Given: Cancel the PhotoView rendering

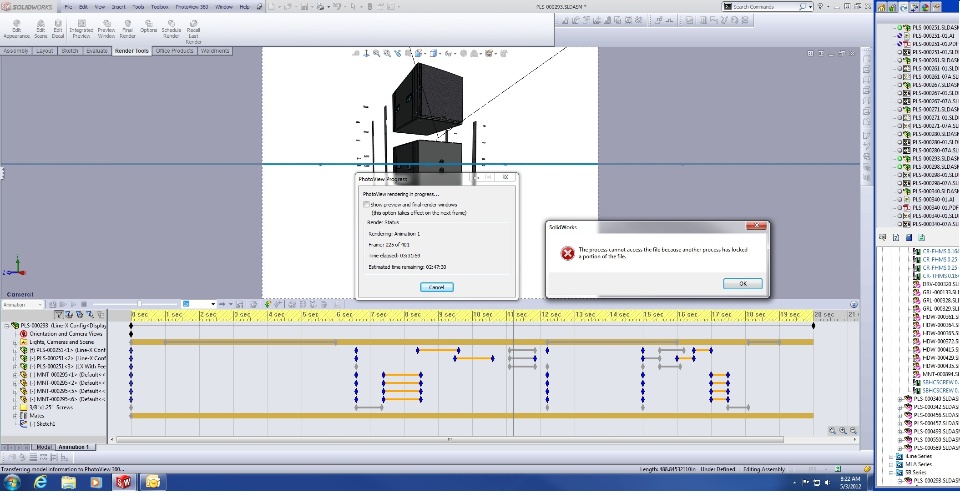Looking at the screenshot, I should coord(437,287).
